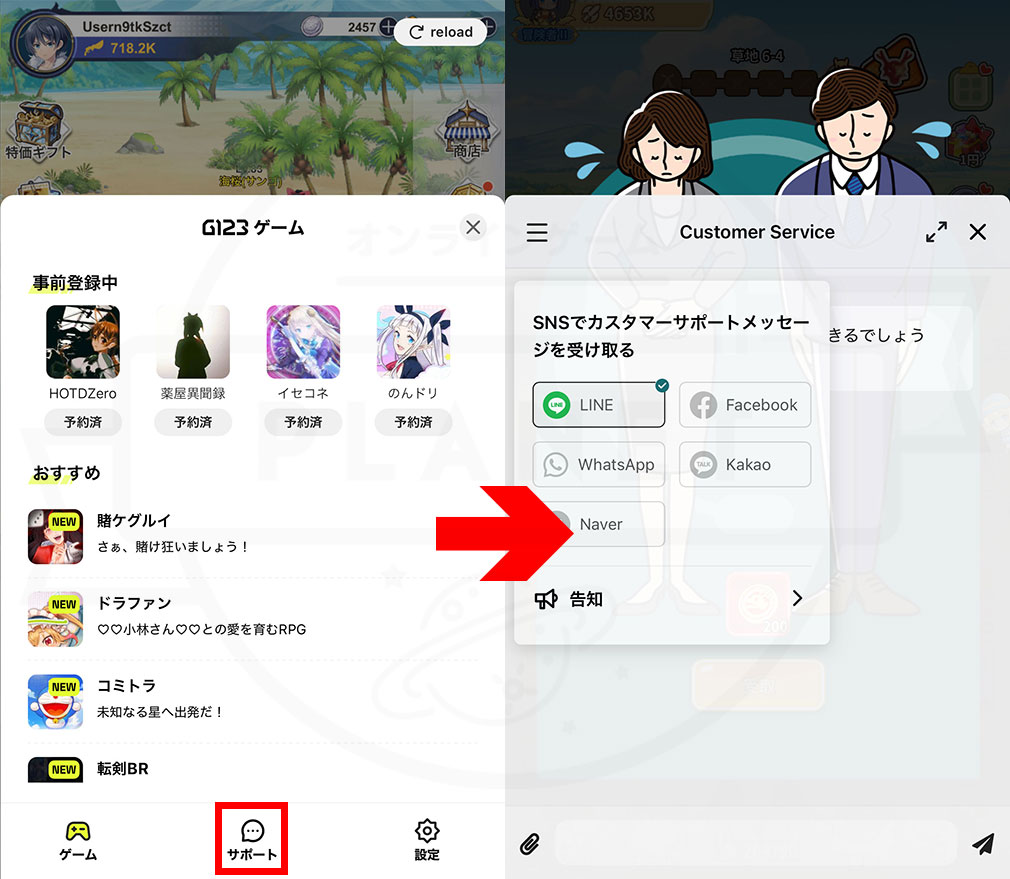Click the 予約済 button under イセコネ

(303, 422)
